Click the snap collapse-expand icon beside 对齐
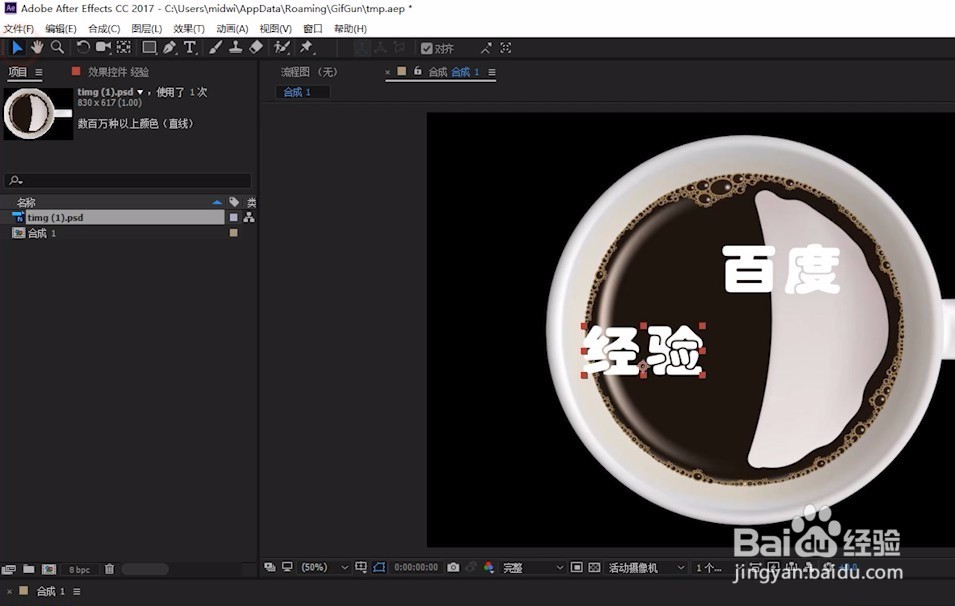This screenshot has height=606, width=955. (485, 48)
